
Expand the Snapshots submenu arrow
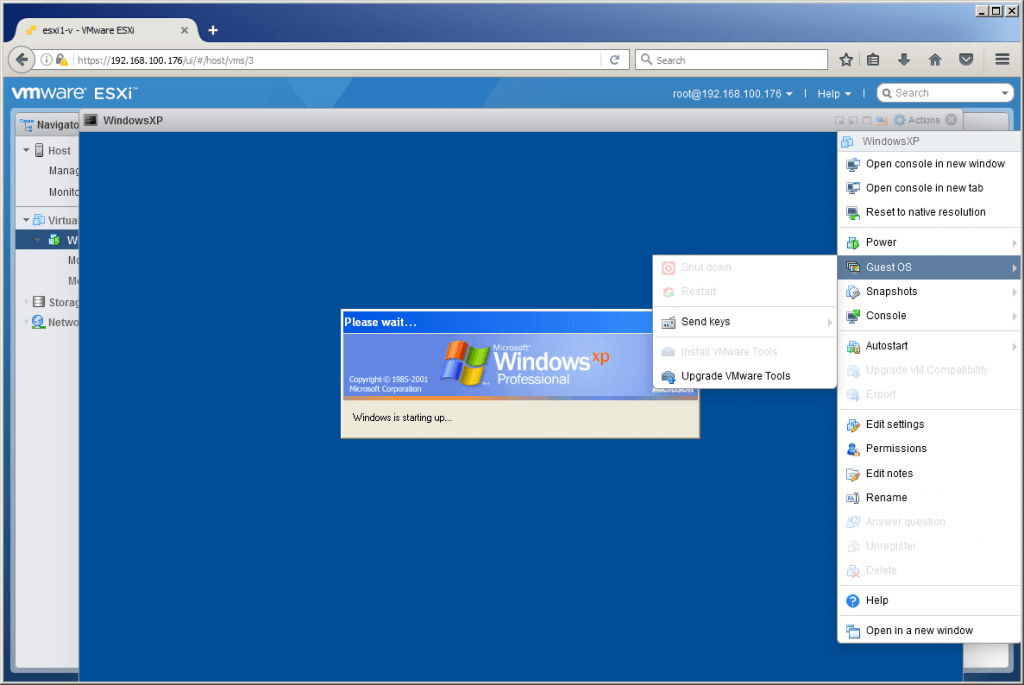[x=1014, y=293]
